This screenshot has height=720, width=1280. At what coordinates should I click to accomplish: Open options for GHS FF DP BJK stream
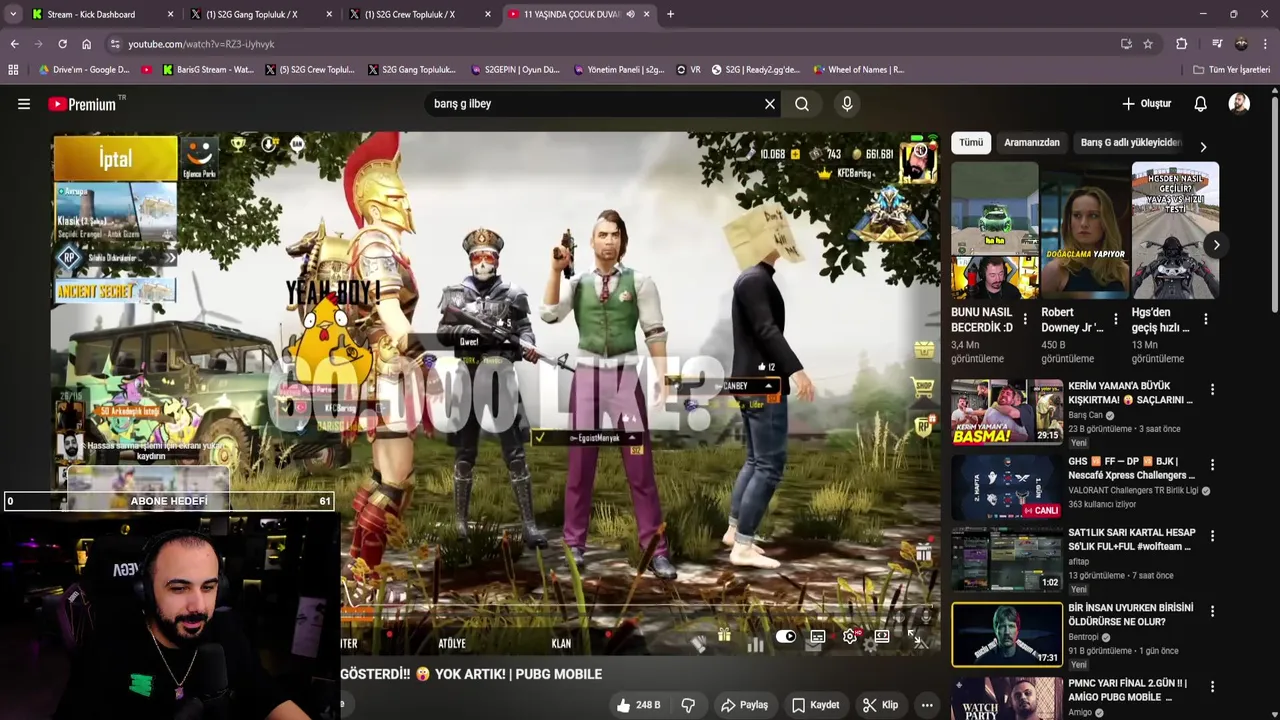1212,465
